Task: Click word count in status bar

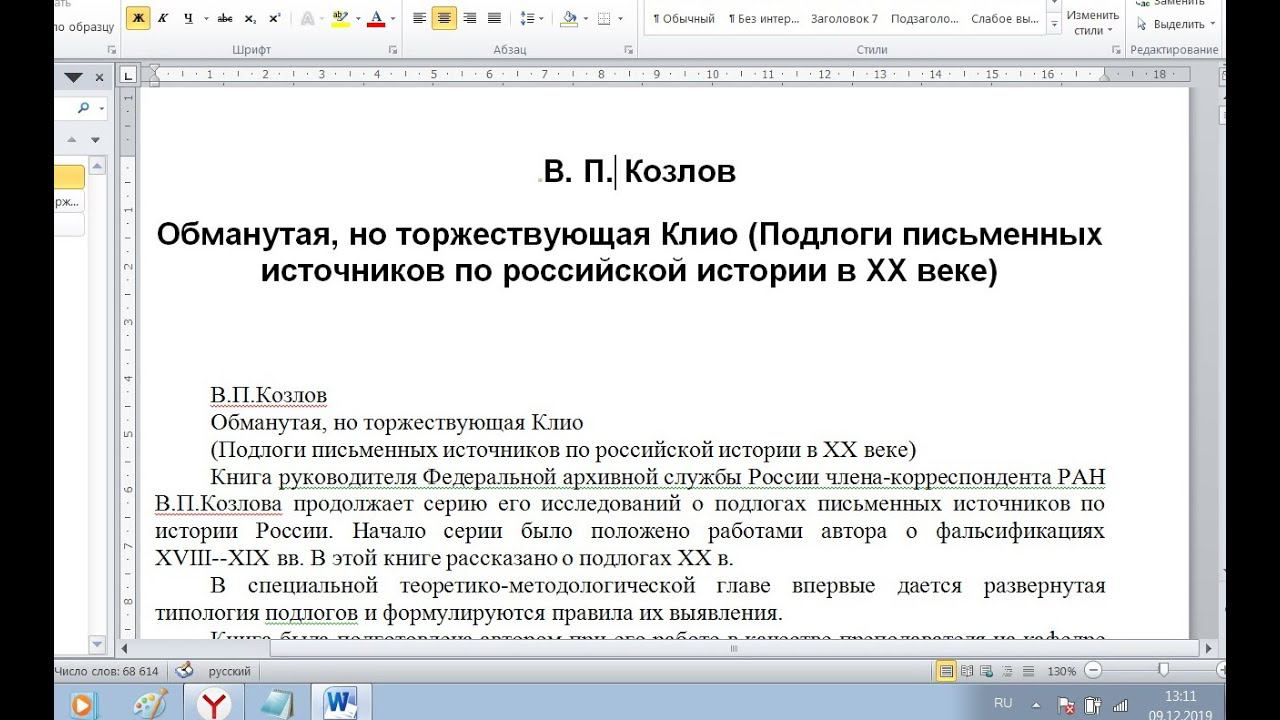Action: coord(108,671)
